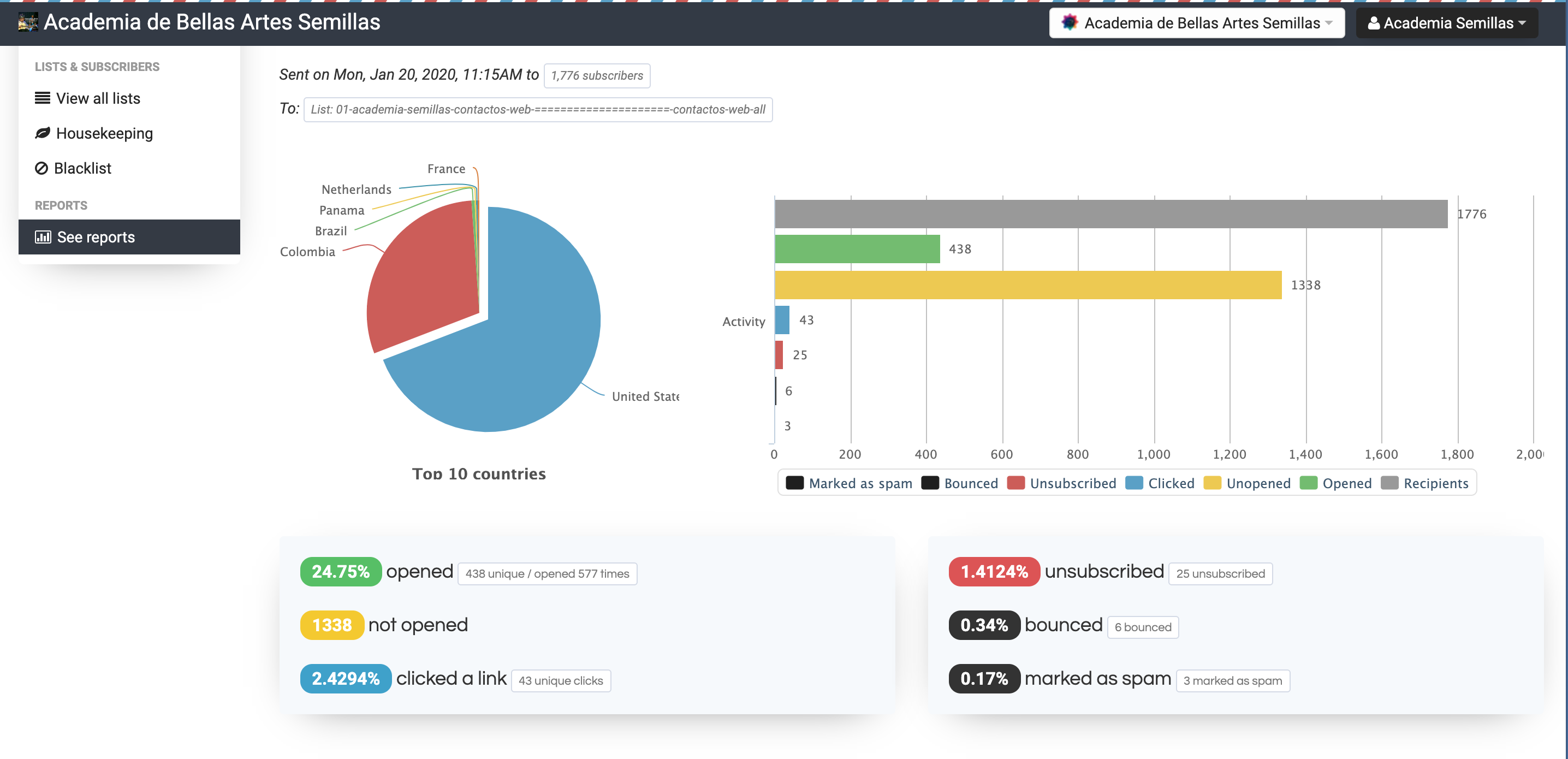
Task: Click the user profile icon in header
Action: pos(1373,23)
